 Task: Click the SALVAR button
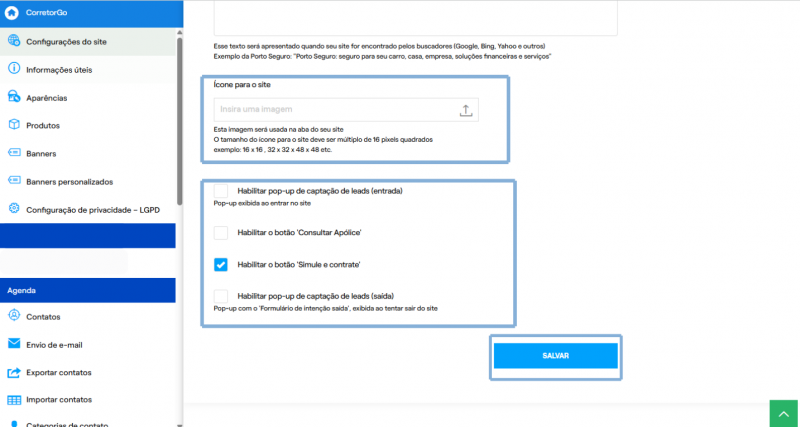[556, 356]
